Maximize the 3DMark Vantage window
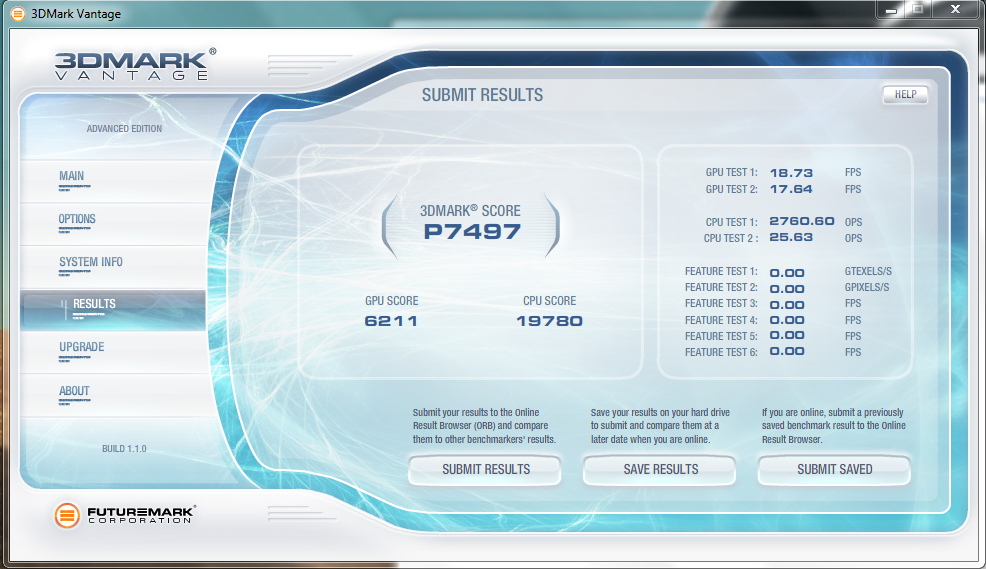 918,9
